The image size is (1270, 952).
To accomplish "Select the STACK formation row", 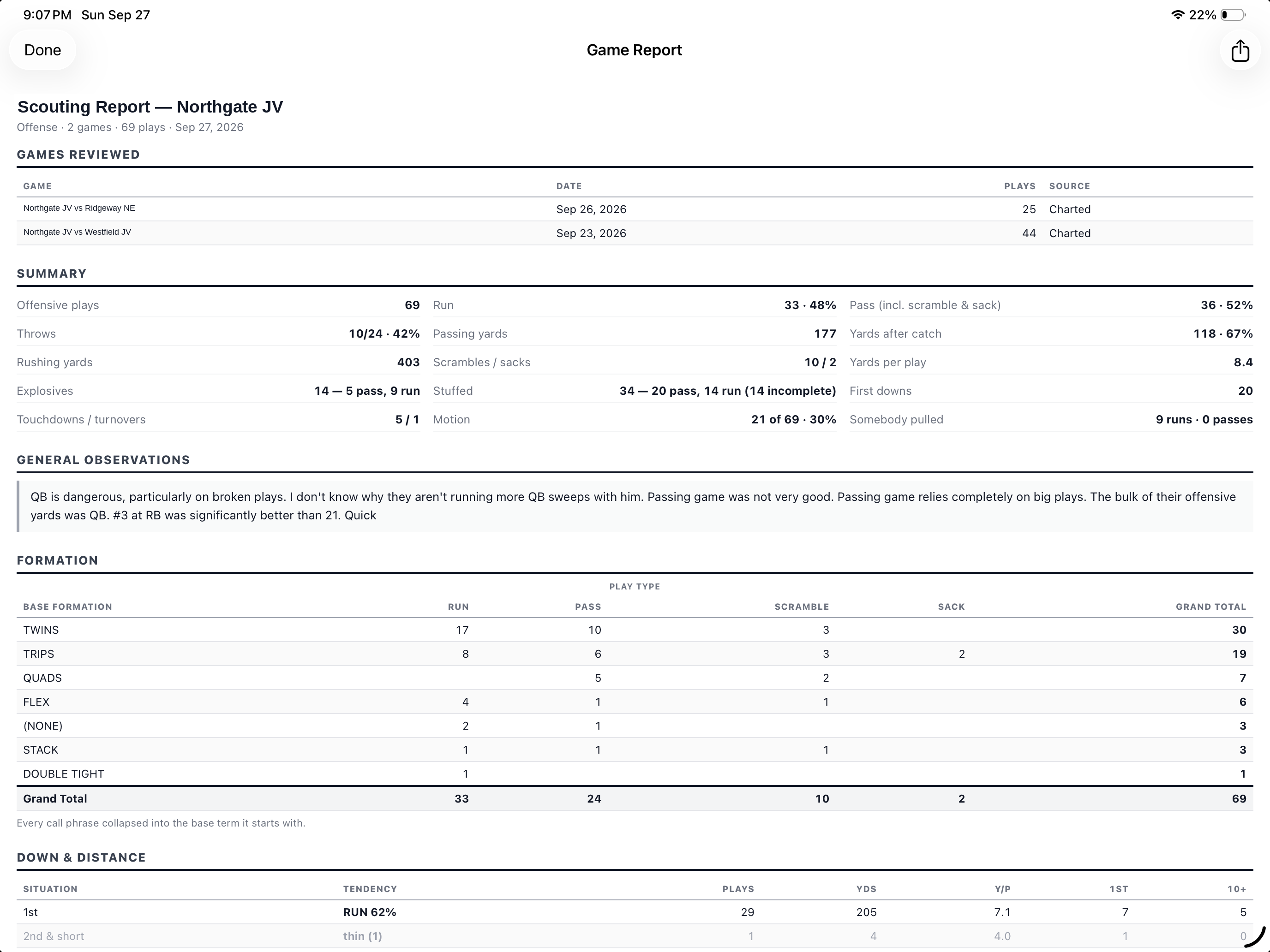I will tap(635, 750).
